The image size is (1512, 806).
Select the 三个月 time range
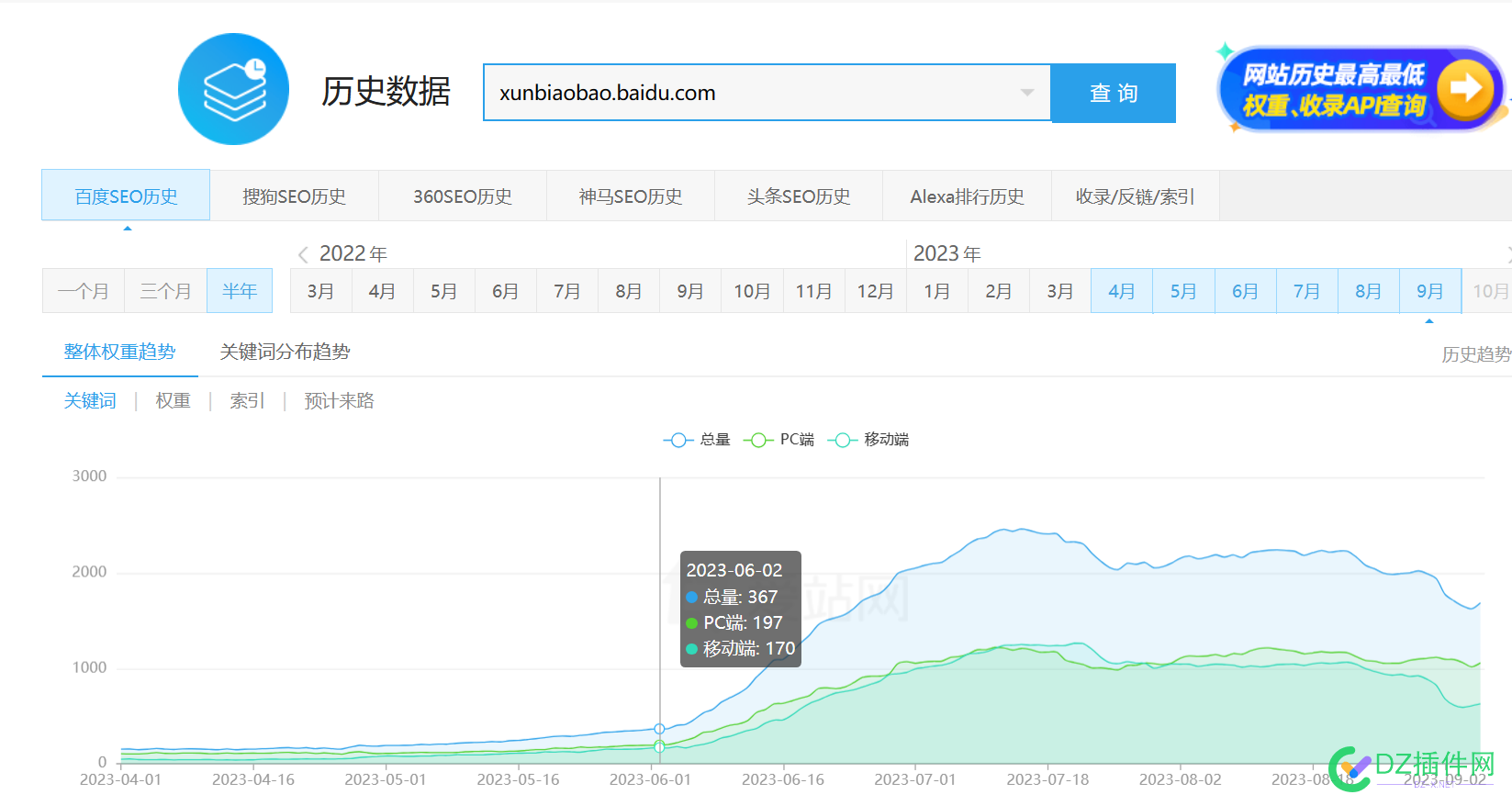pos(166,291)
